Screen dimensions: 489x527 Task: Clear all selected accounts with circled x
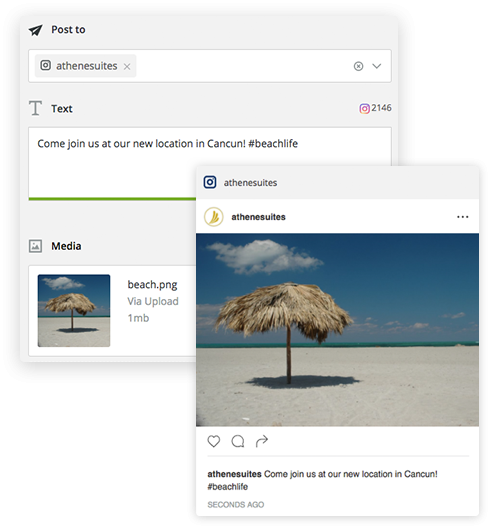(358, 66)
